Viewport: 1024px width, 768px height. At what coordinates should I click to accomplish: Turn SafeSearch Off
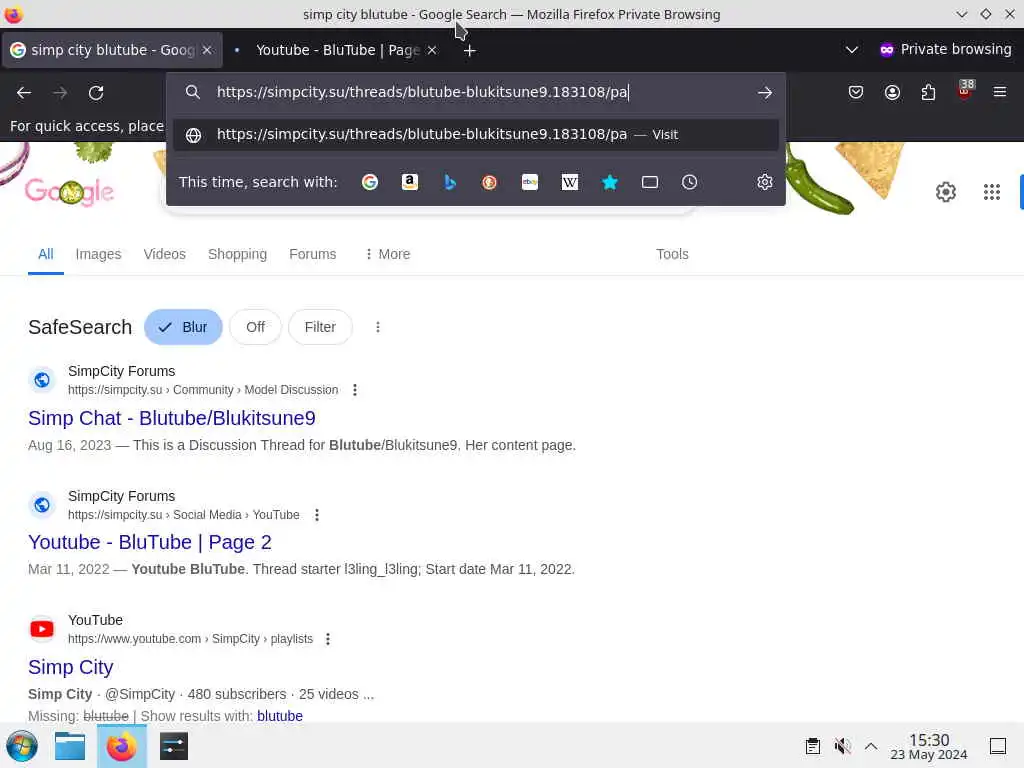point(255,327)
